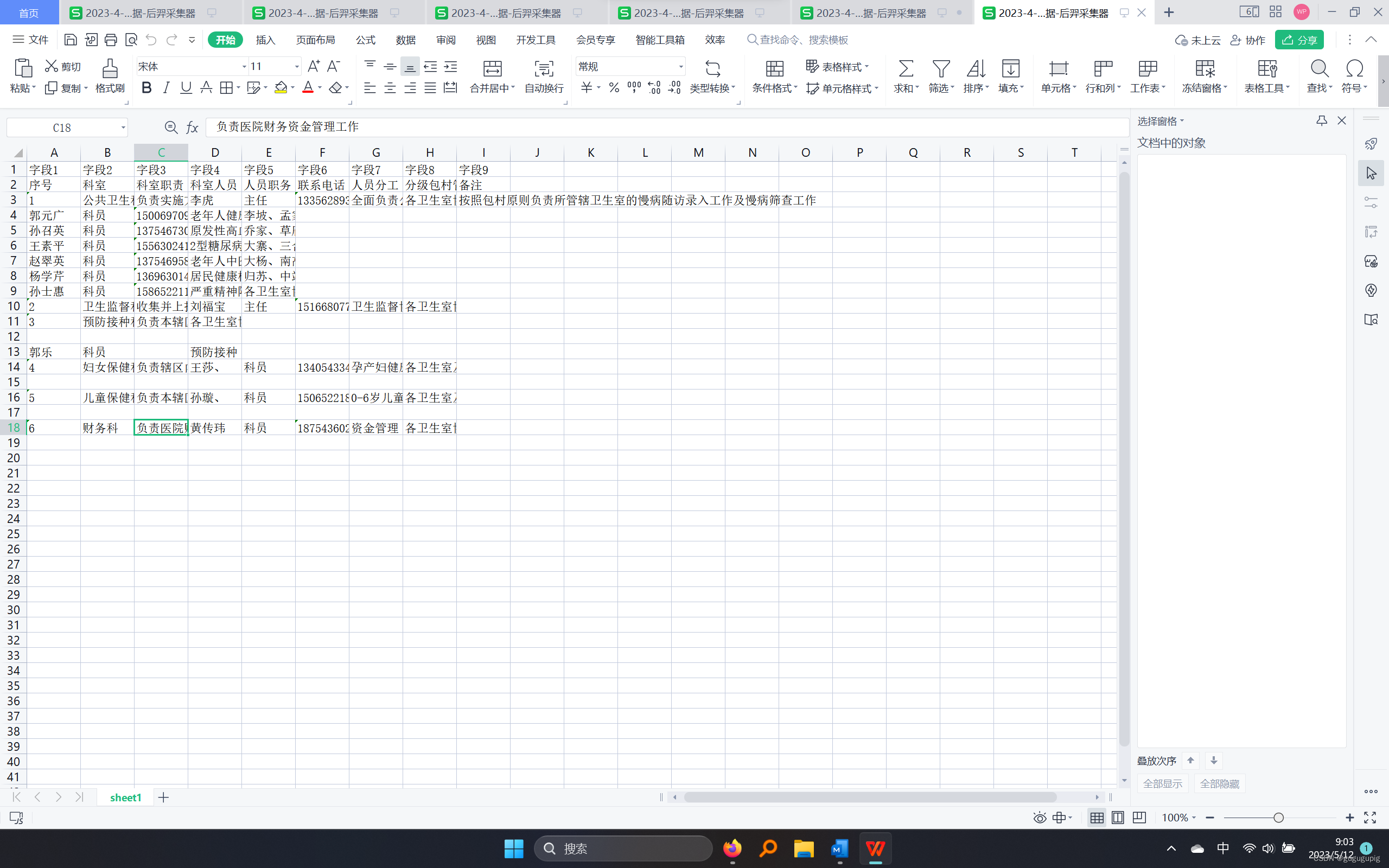Toggle bold formatting button
This screenshot has height=868, width=1389.
coord(146,88)
